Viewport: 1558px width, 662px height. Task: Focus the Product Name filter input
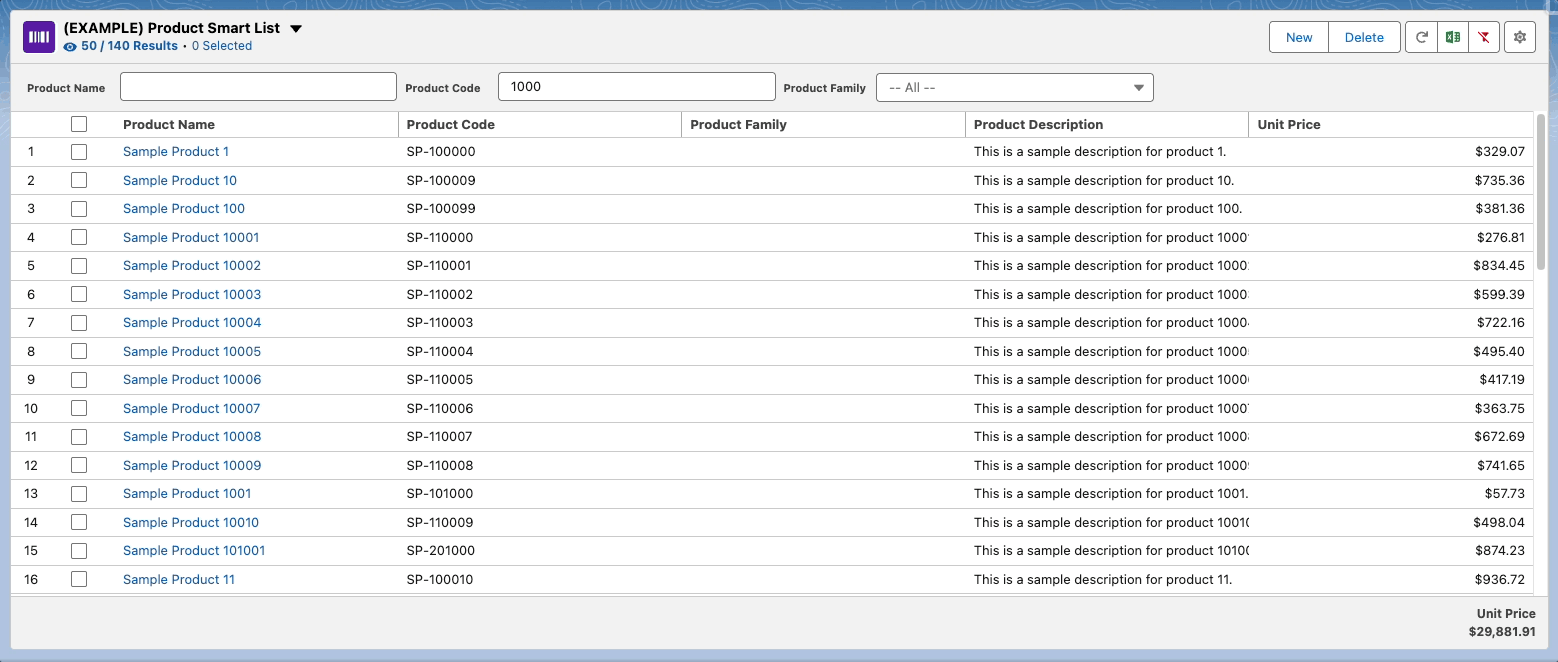click(258, 87)
